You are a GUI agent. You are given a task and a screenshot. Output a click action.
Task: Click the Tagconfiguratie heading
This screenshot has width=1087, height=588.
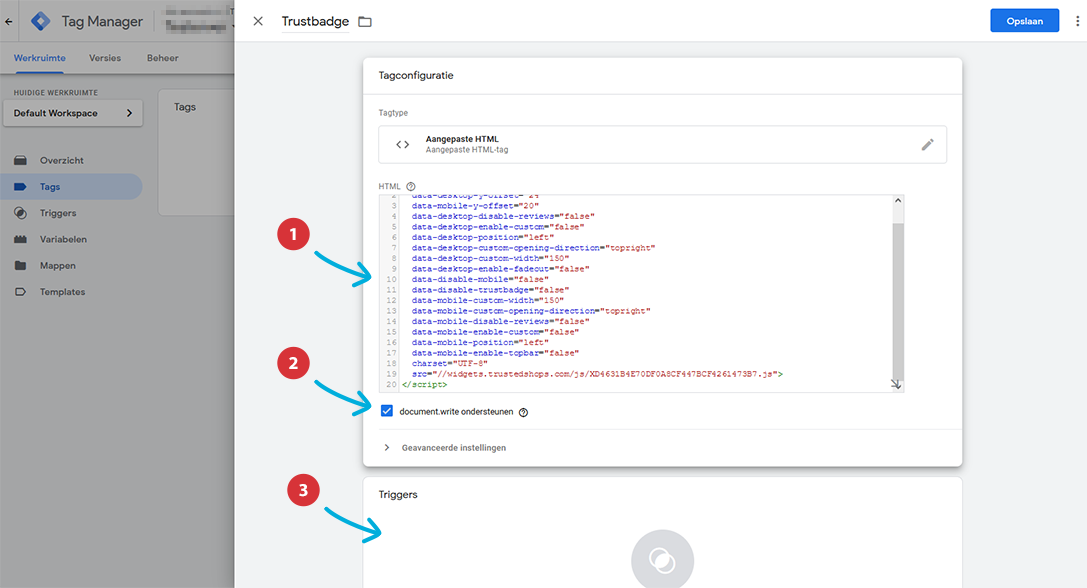click(416, 75)
